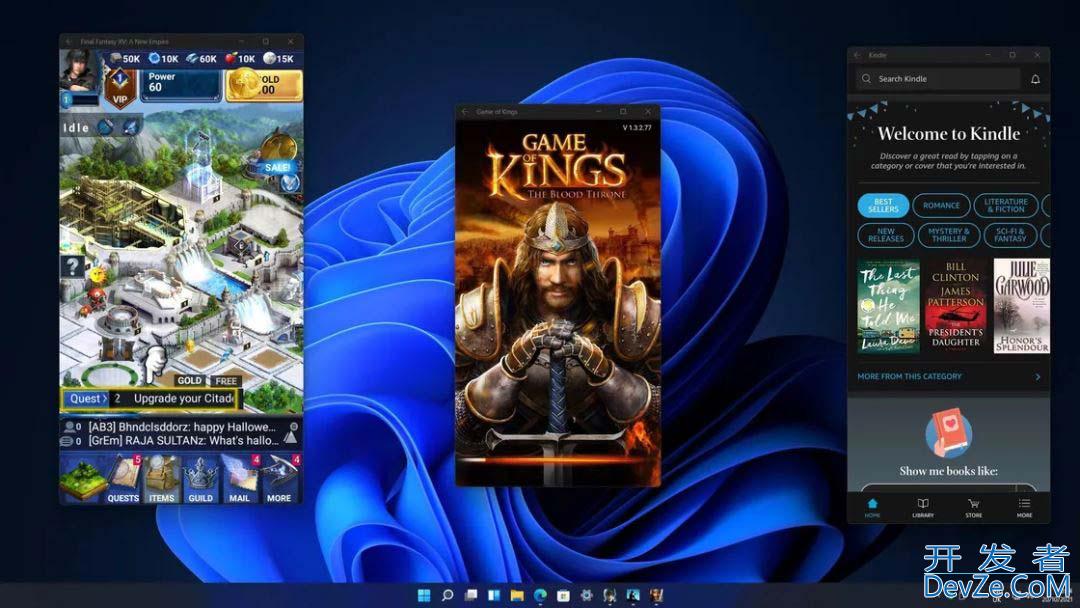Open Settings gear on taskbar
The image size is (1080, 608).
point(587,595)
